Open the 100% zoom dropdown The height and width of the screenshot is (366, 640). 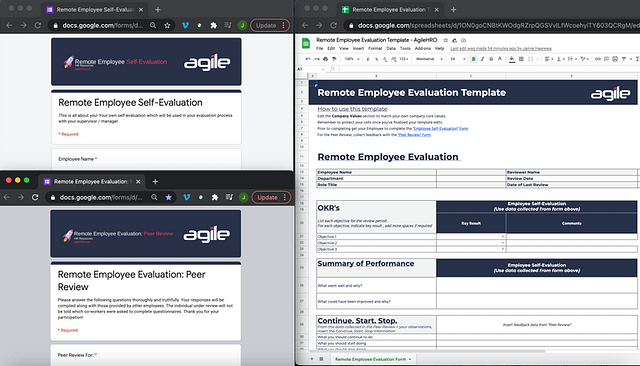click(352, 59)
